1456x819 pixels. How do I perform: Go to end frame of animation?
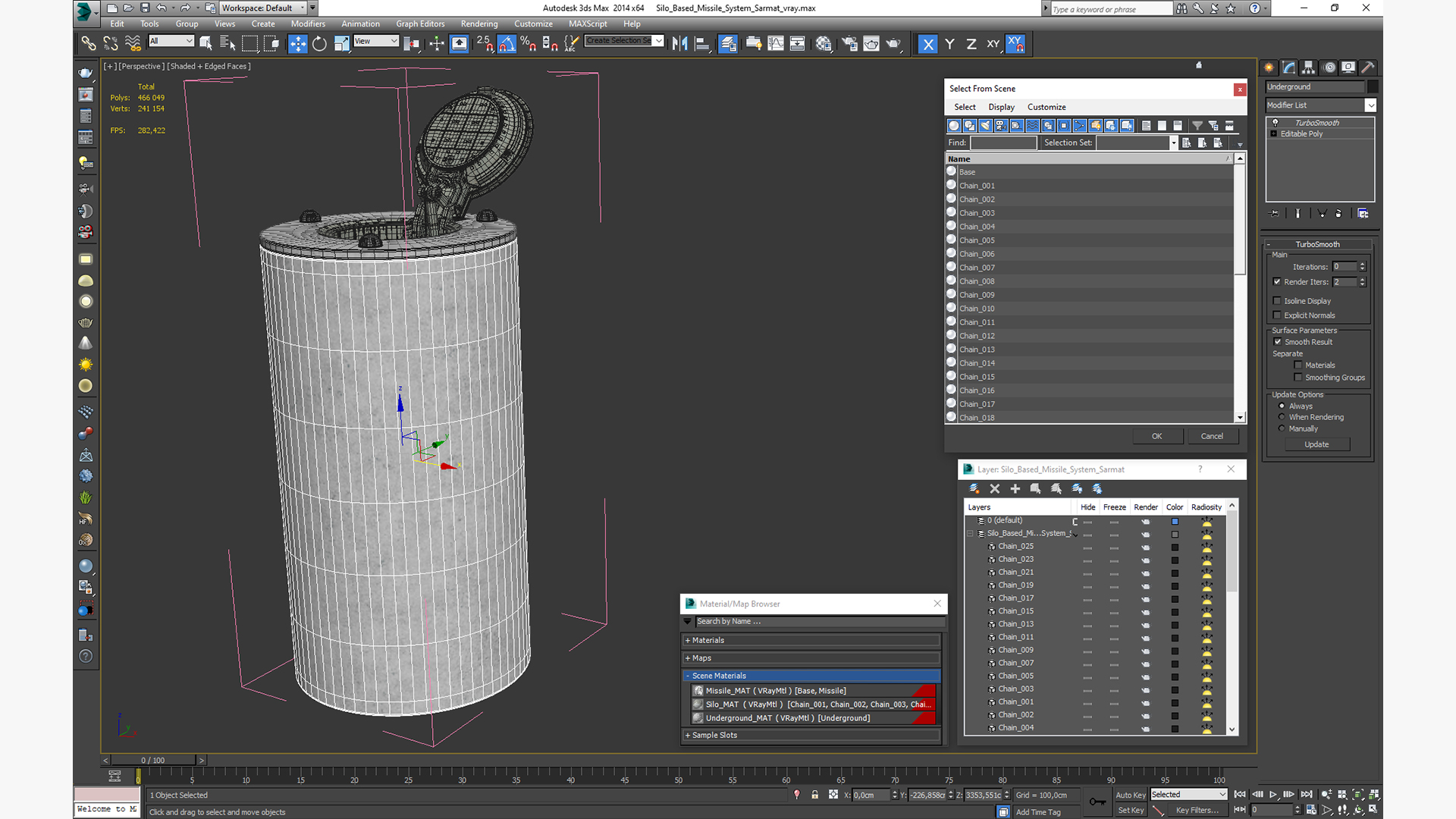pos(1306,795)
